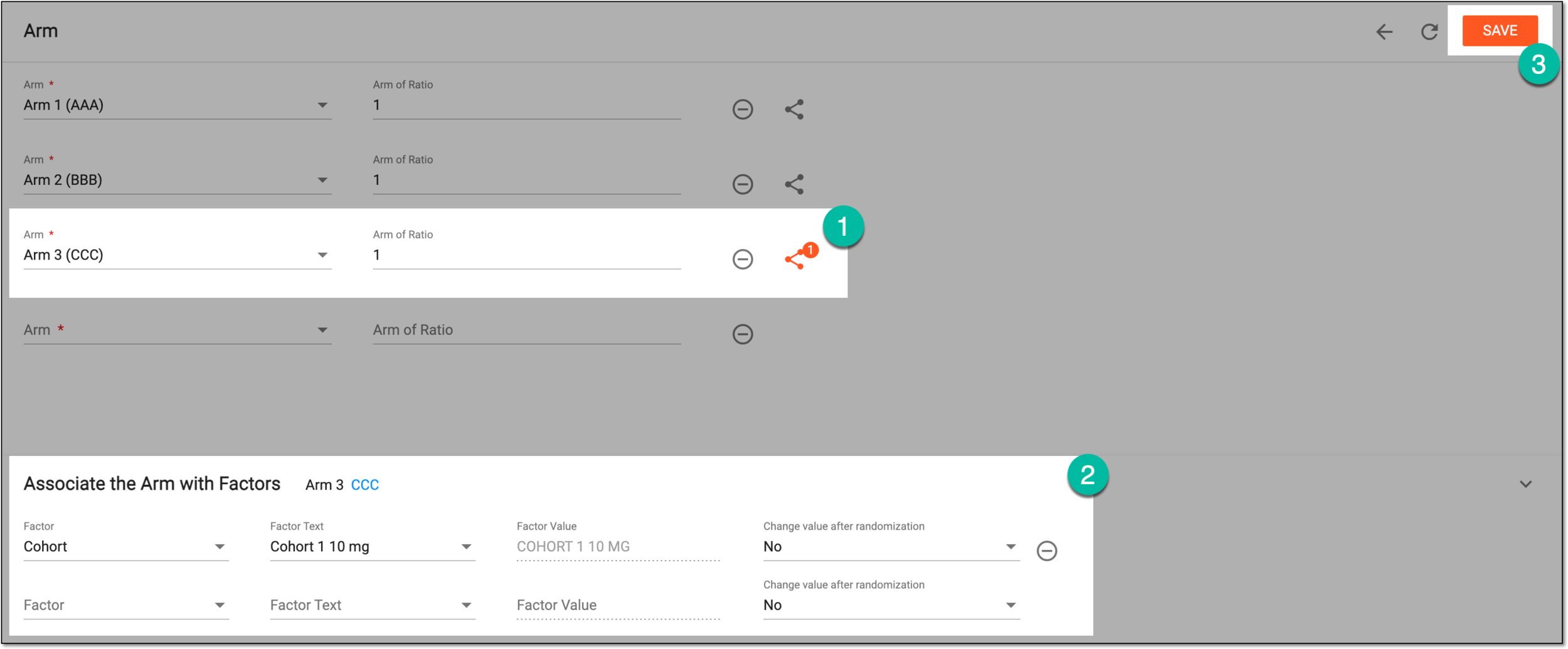Click the back arrow icon in header

1384,31
